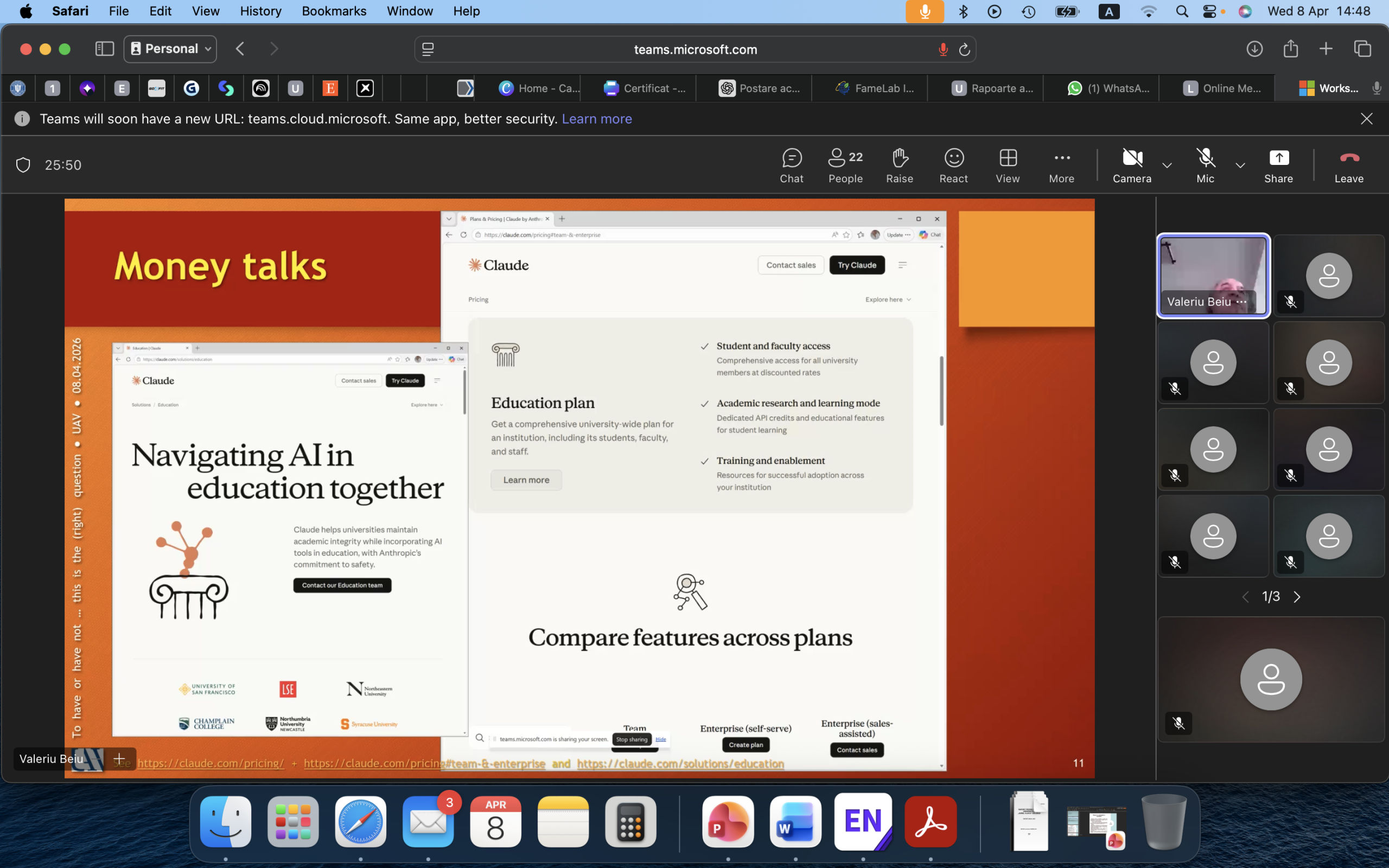The height and width of the screenshot is (868, 1389).
Task: Turn on the Camera
Action: click(1132, 166)
